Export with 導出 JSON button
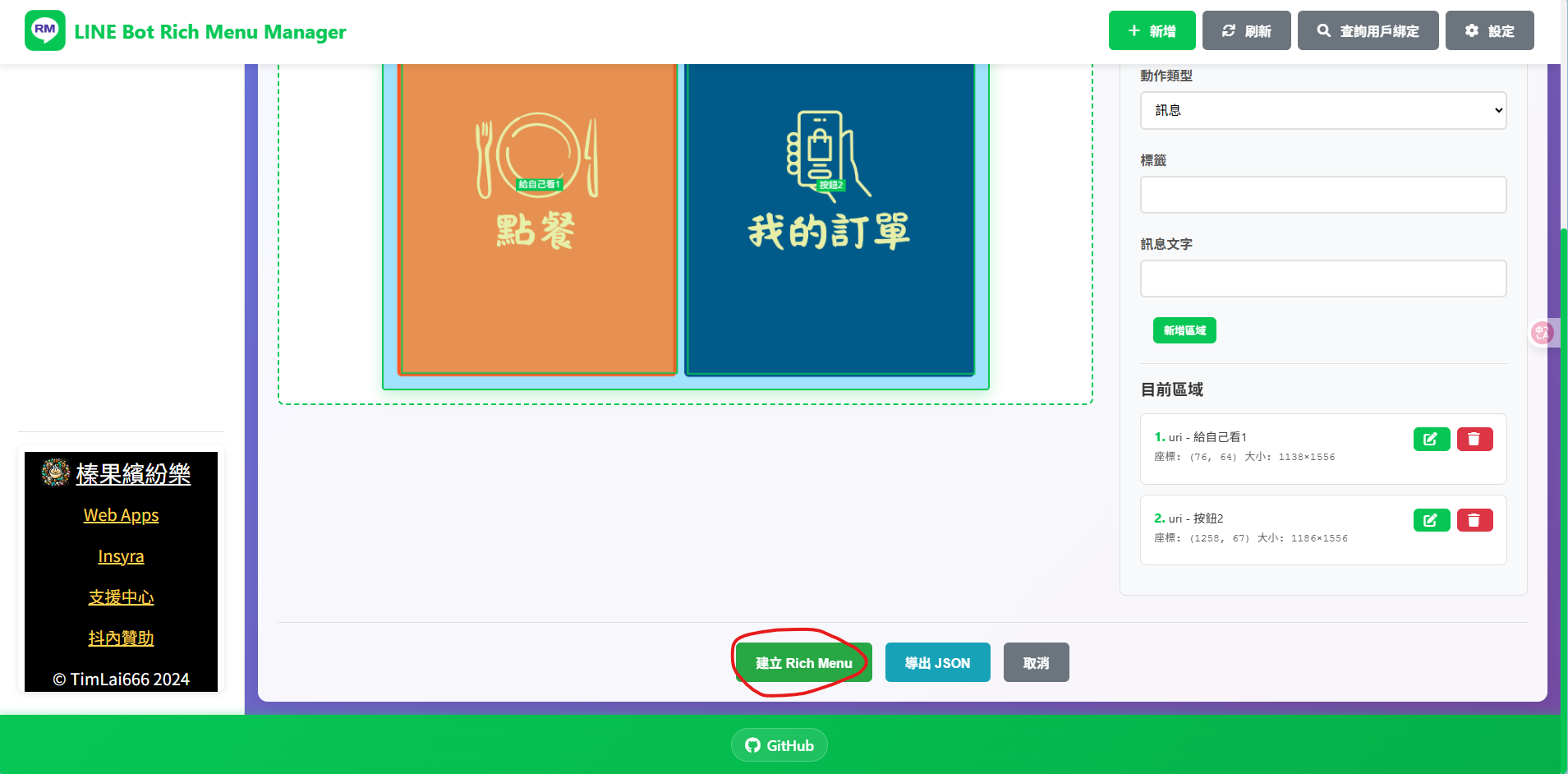1568x774 pixels. point(937,663)
